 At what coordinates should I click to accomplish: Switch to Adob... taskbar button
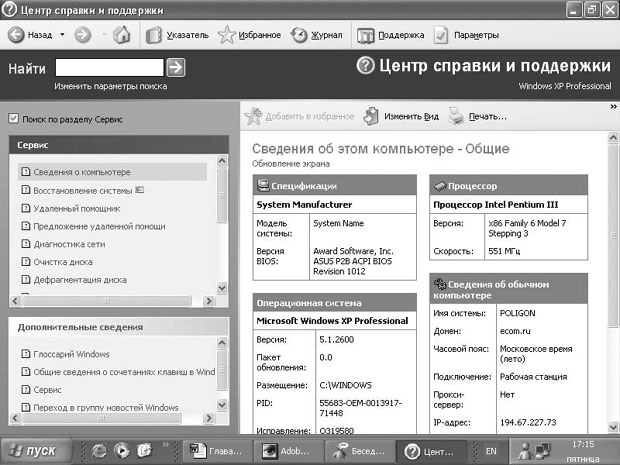coord(287,451)
